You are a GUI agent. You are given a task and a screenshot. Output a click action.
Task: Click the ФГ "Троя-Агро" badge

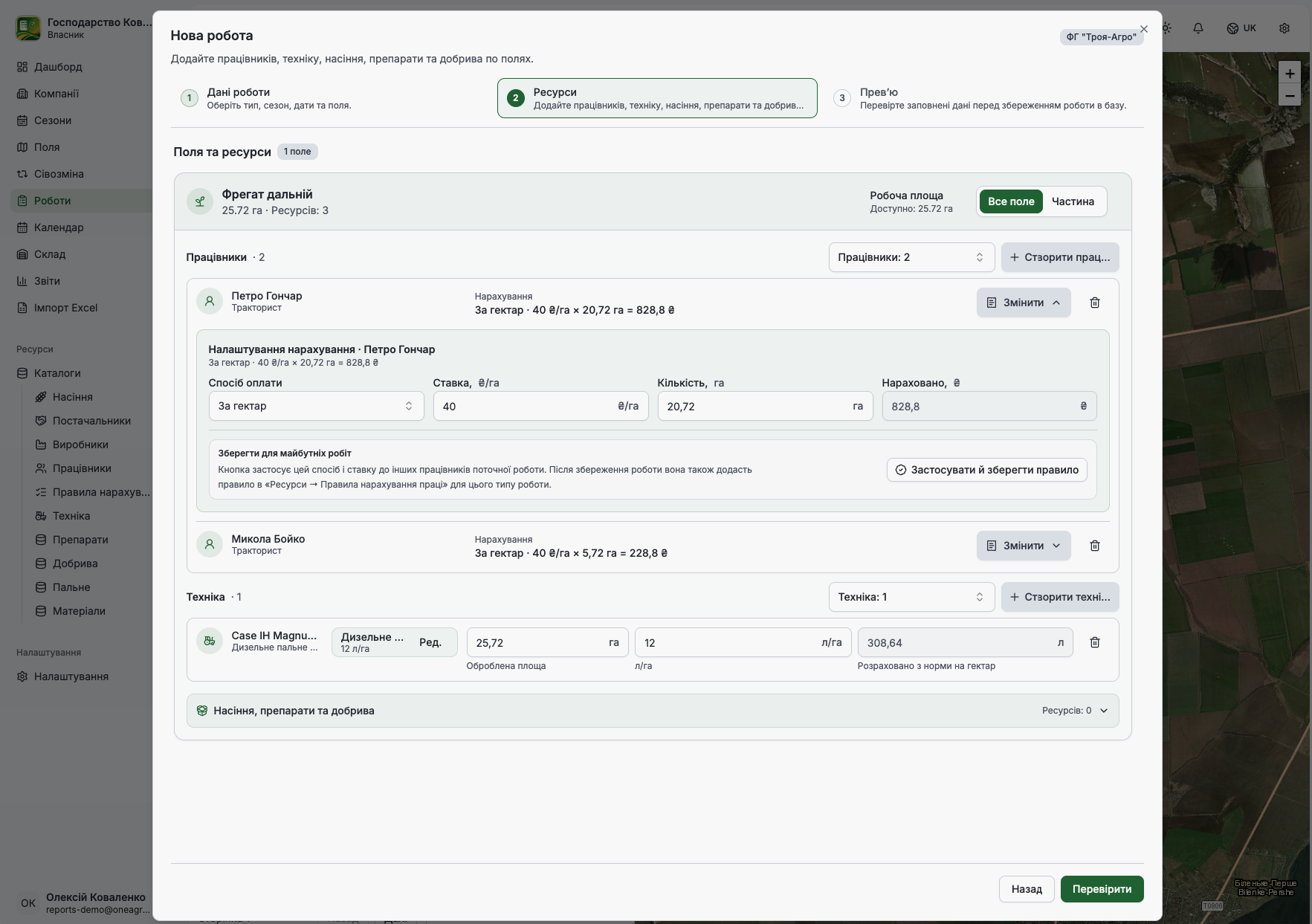click(1101, 37)
